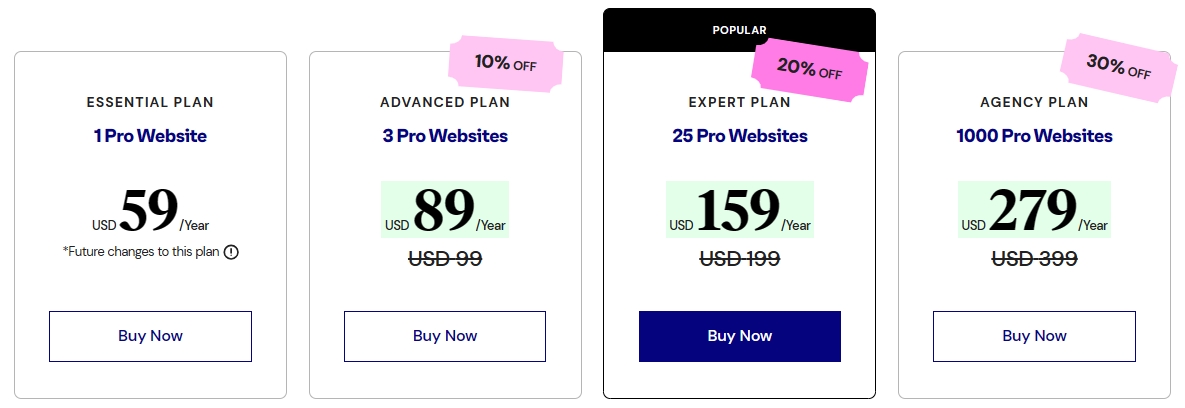Screen dimensions: 1185x408
Task: Click the 1000 Pro Websites text
Action: 1034,136
